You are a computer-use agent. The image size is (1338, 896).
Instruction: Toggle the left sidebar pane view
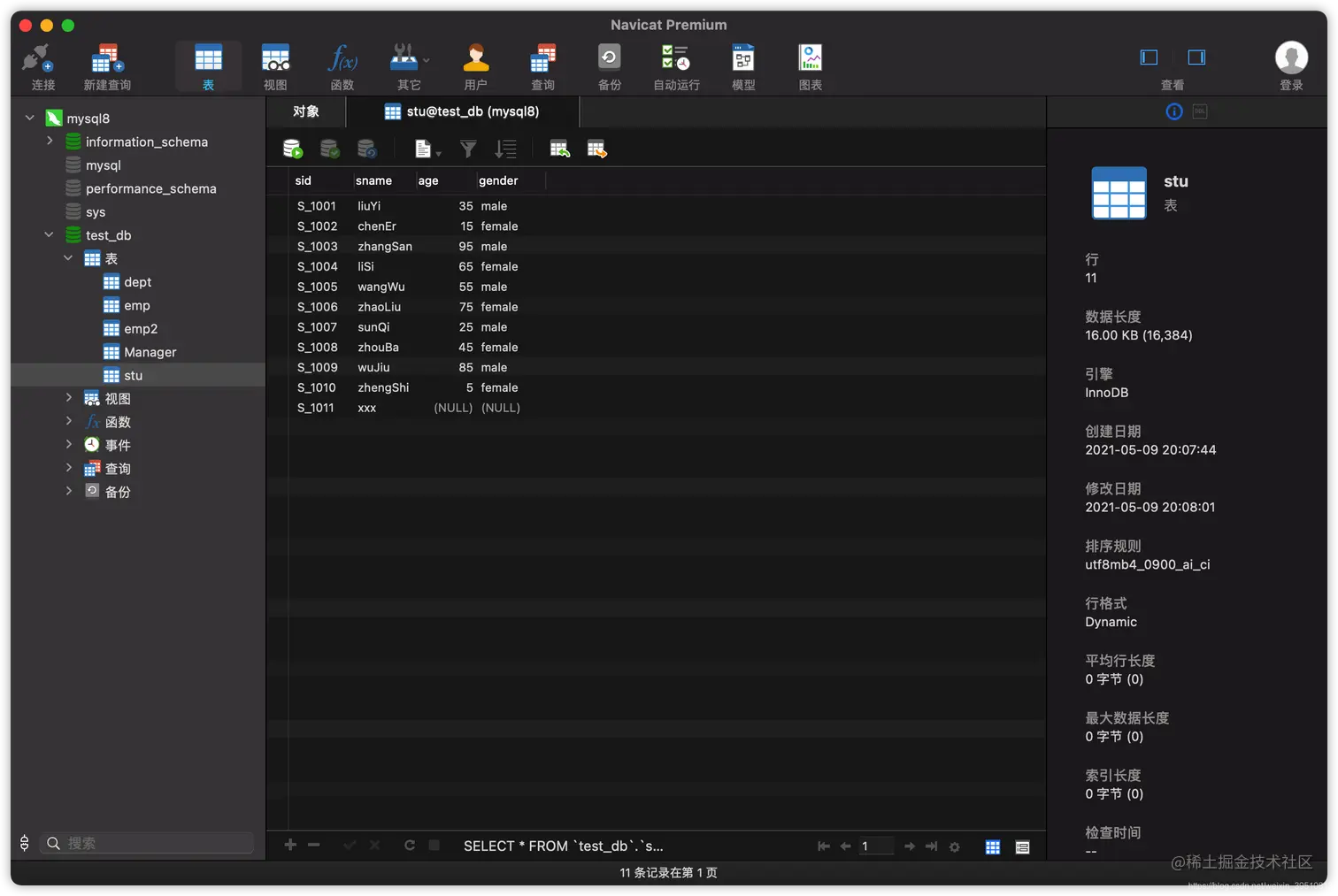[x=1149, y=57]
